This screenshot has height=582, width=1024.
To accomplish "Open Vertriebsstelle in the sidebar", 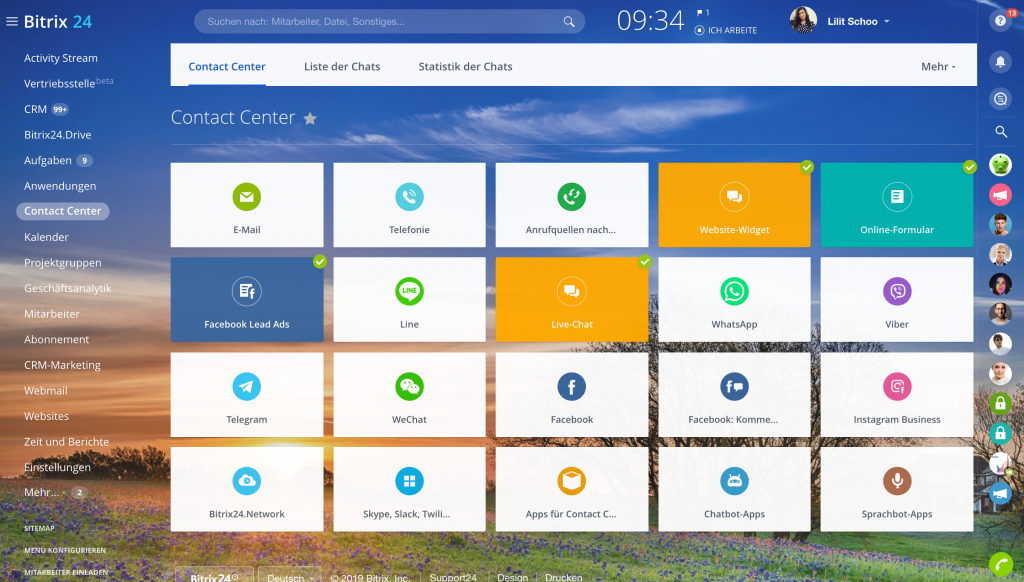I will coord(59,84).
